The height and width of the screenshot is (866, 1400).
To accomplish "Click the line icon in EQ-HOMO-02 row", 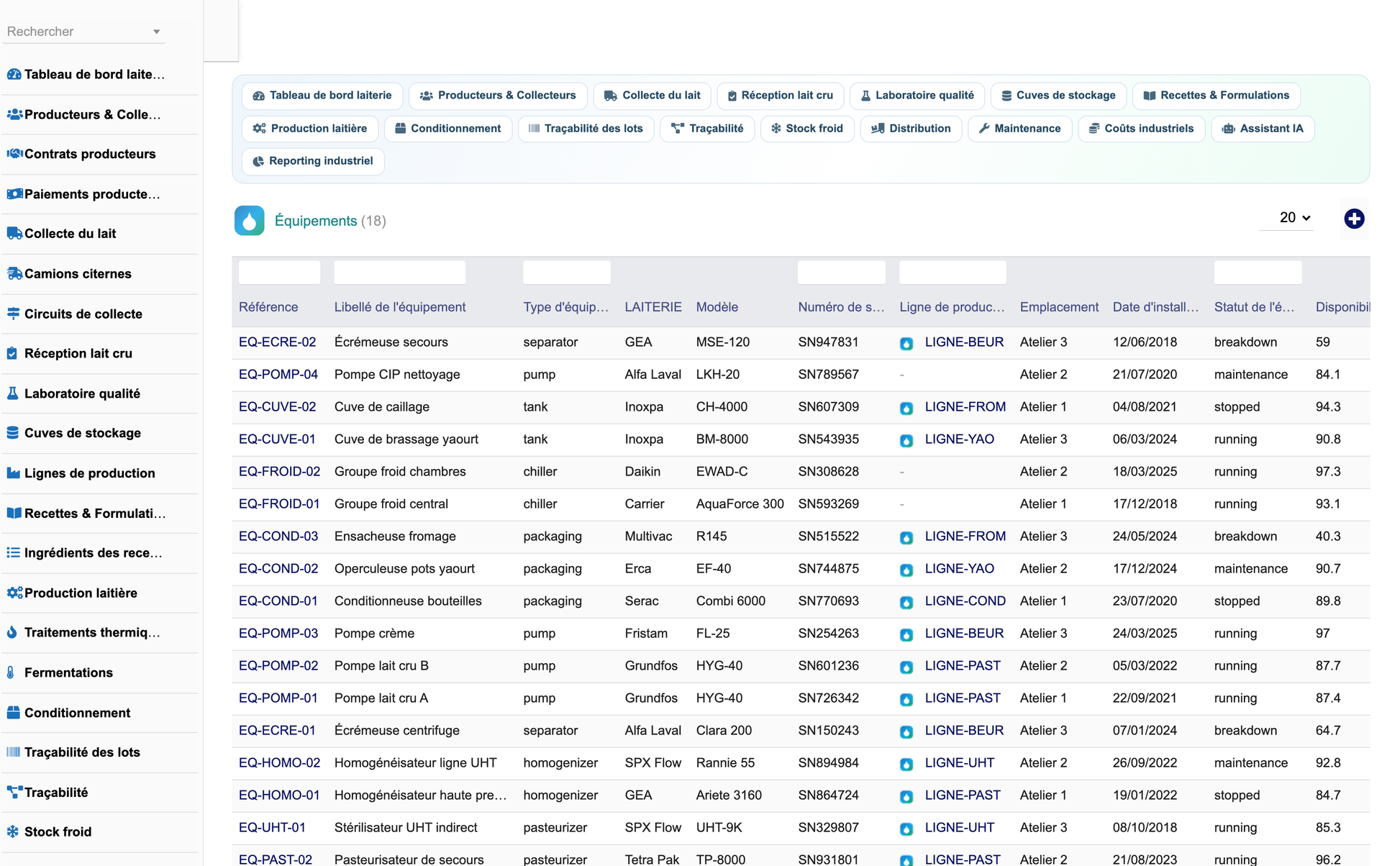I will pos(906,764).
